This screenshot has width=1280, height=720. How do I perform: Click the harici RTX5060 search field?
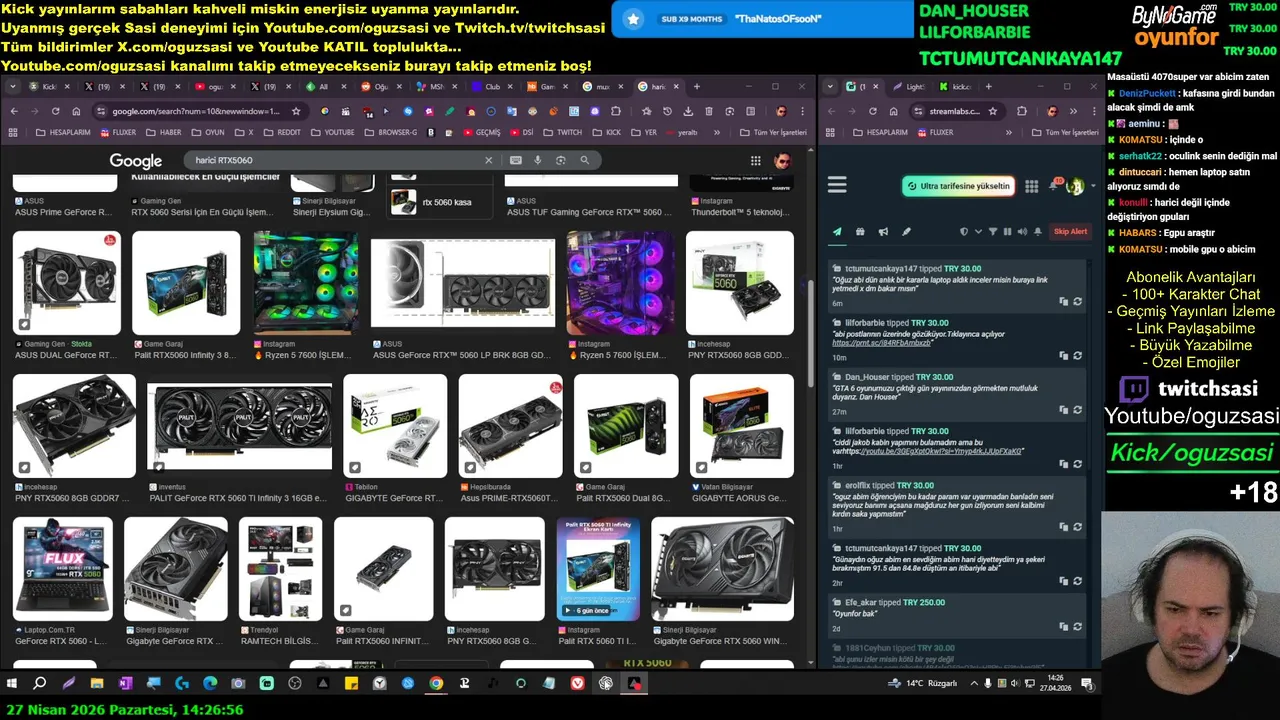click(335, 160)
